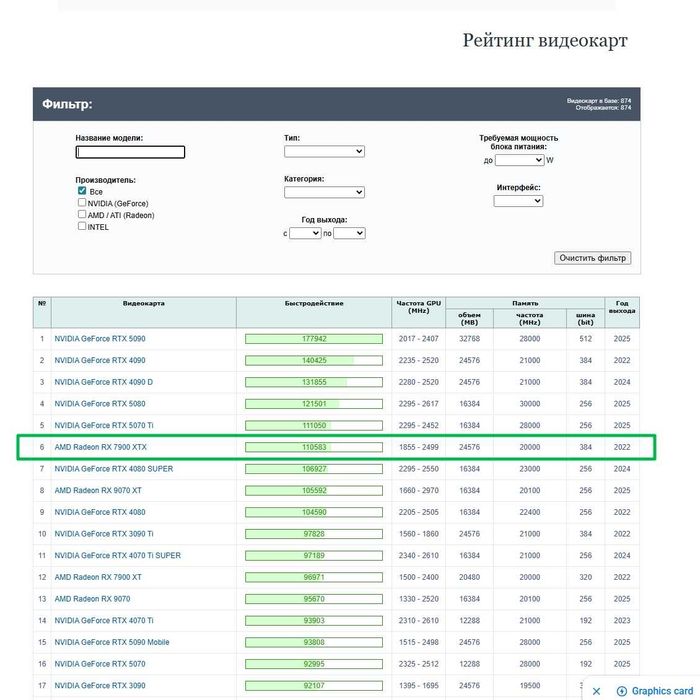
Task: Click the GPU frequency value 1660 - 2970
Action: coord(419,490)
